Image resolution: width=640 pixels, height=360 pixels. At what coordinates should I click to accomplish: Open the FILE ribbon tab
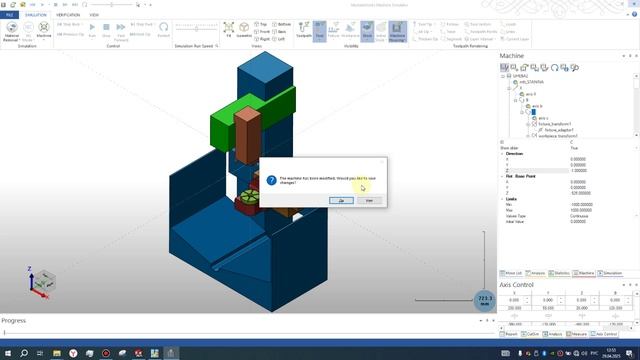(x=9, y=15)
